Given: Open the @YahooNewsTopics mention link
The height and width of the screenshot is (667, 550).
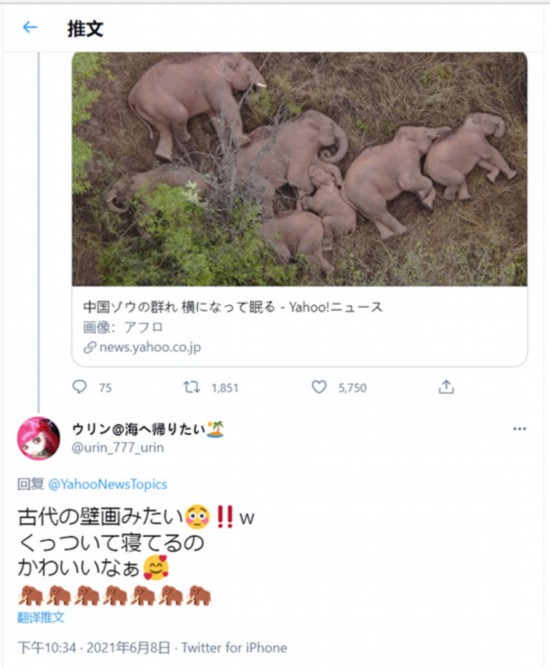Looking at the screenshot, I should 108,484.
